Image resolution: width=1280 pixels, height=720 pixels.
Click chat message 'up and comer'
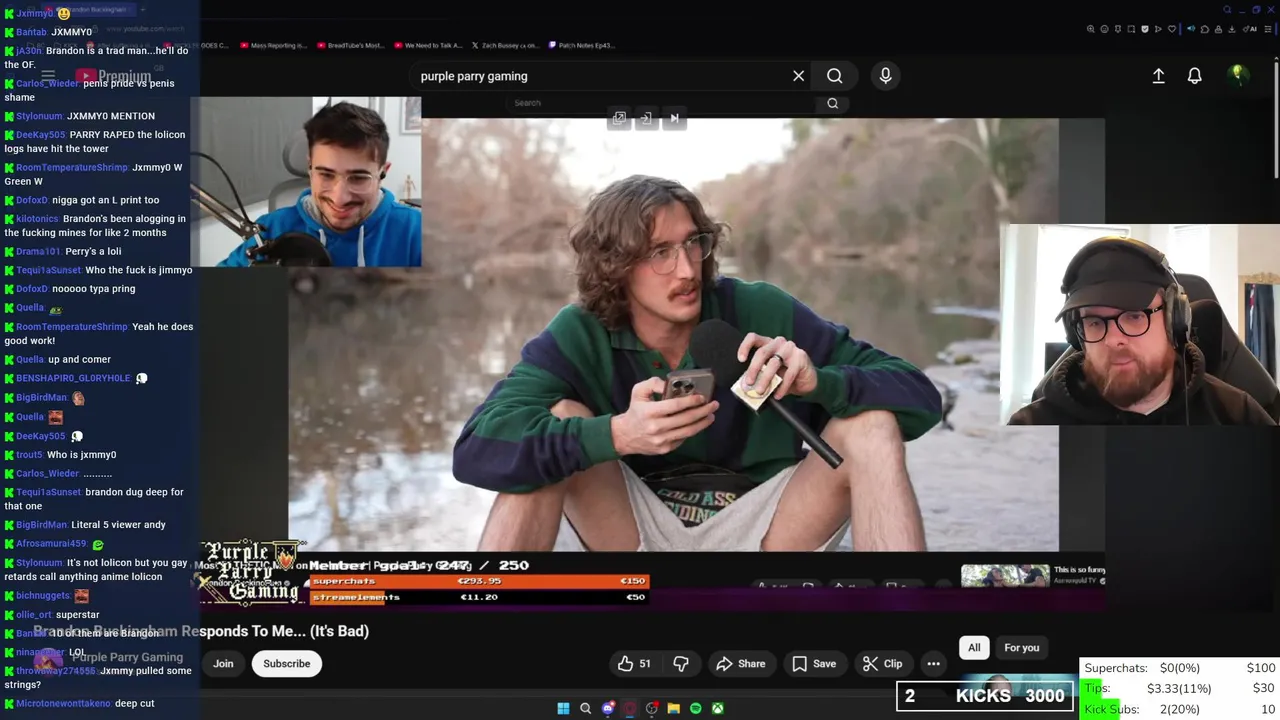coord(79,360)
